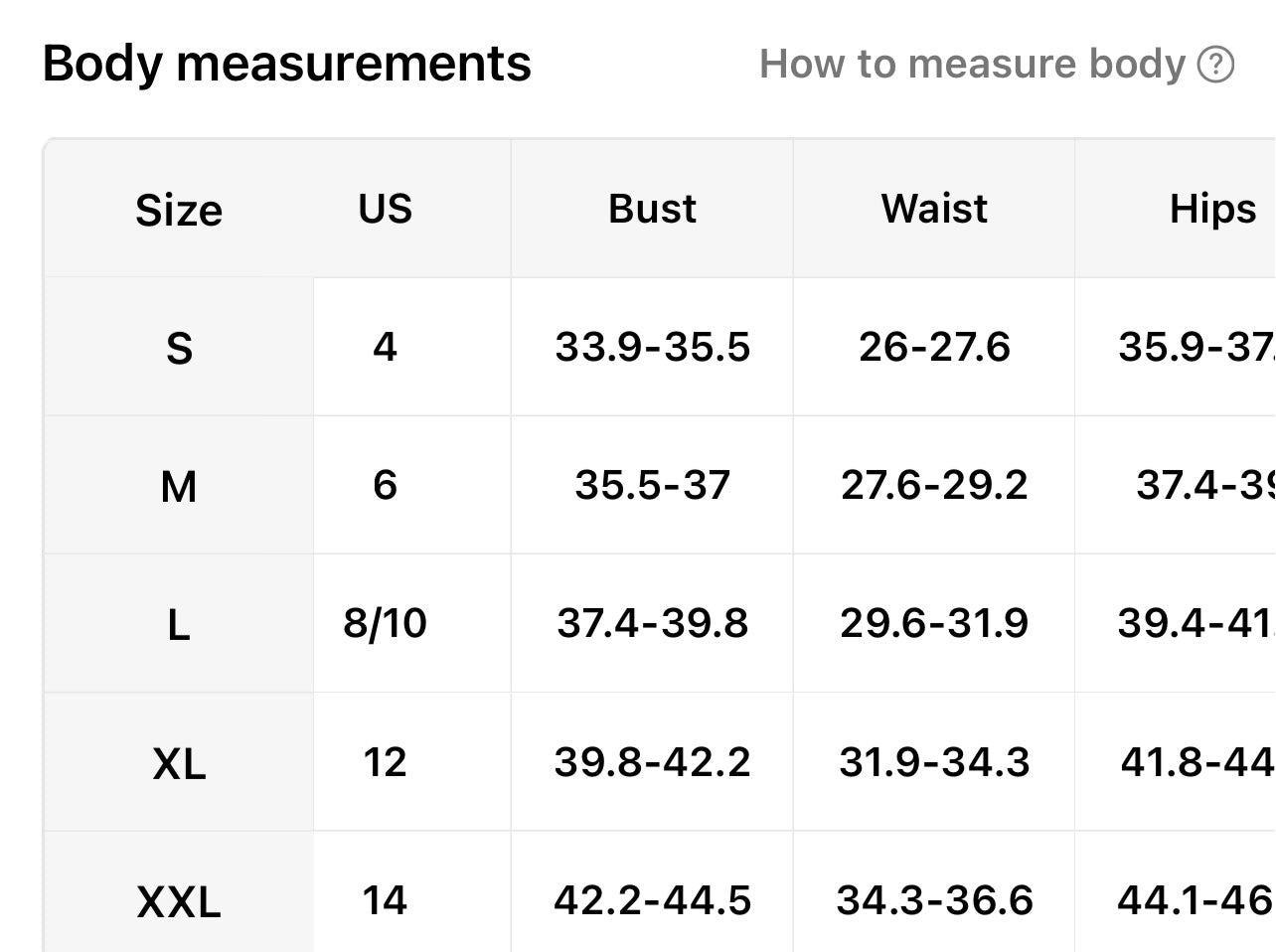
Task: Select the L size row label
Action: pos(179,625)
